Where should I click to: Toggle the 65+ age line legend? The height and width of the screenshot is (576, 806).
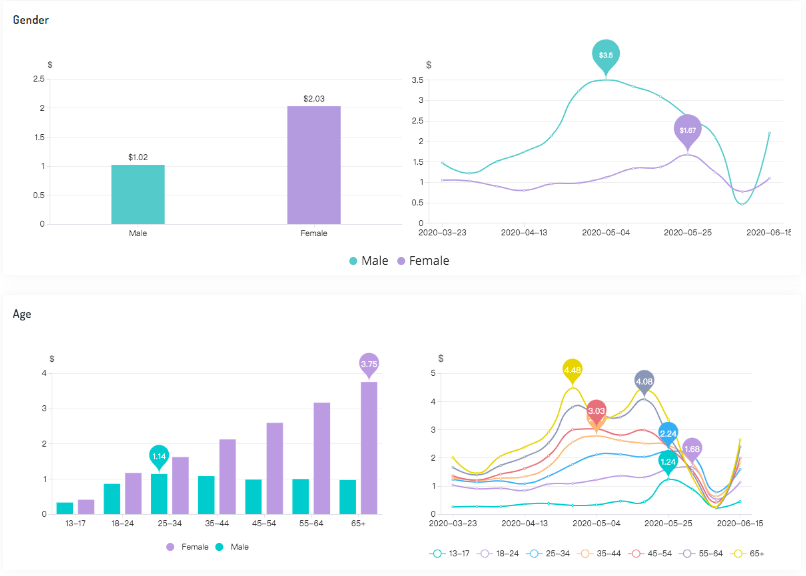tap(748, 553)
